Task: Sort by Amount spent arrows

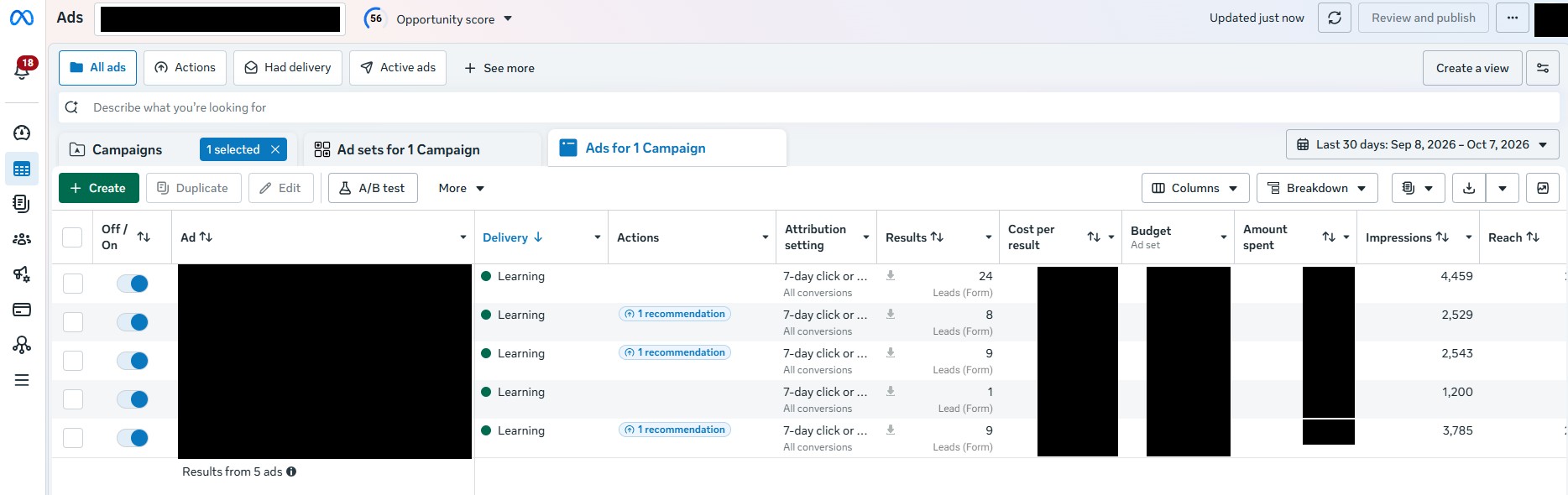Action: (1329, 237)
